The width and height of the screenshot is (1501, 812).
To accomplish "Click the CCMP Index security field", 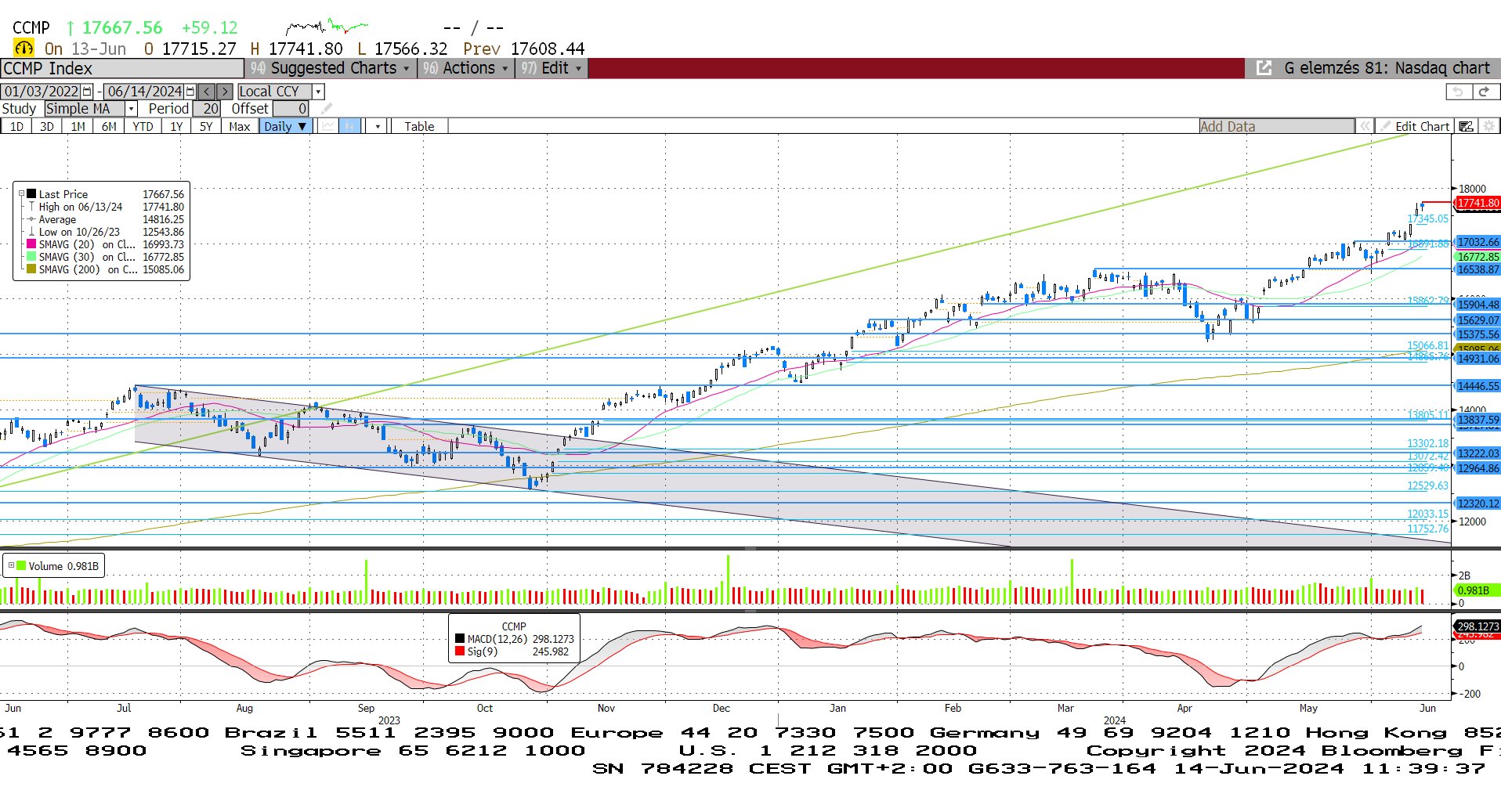I will [x=122, y=68].
